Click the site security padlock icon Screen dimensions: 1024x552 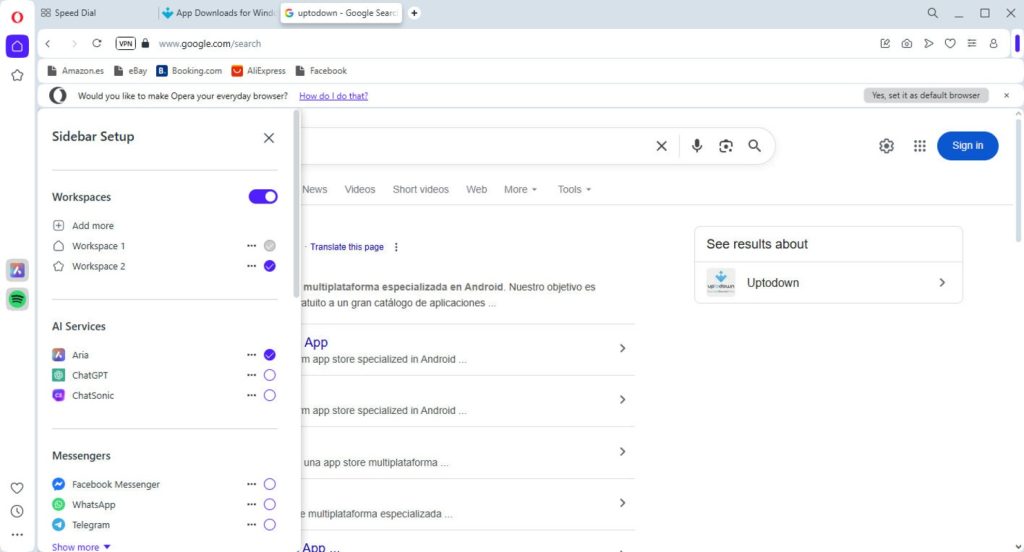[x=145, y=44]
